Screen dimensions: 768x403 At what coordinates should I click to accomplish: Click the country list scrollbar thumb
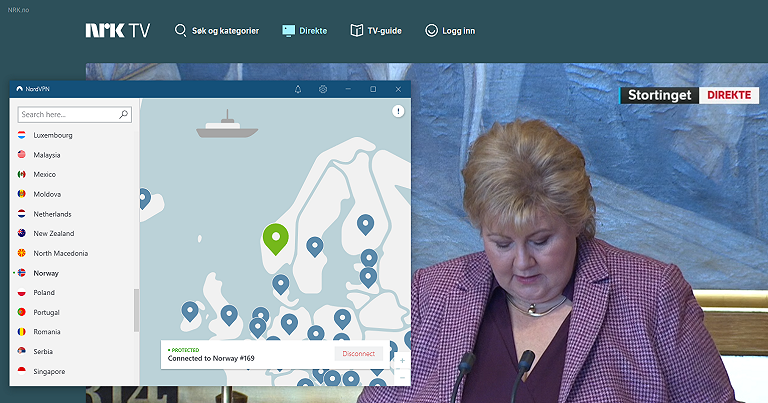pos(136,310)
